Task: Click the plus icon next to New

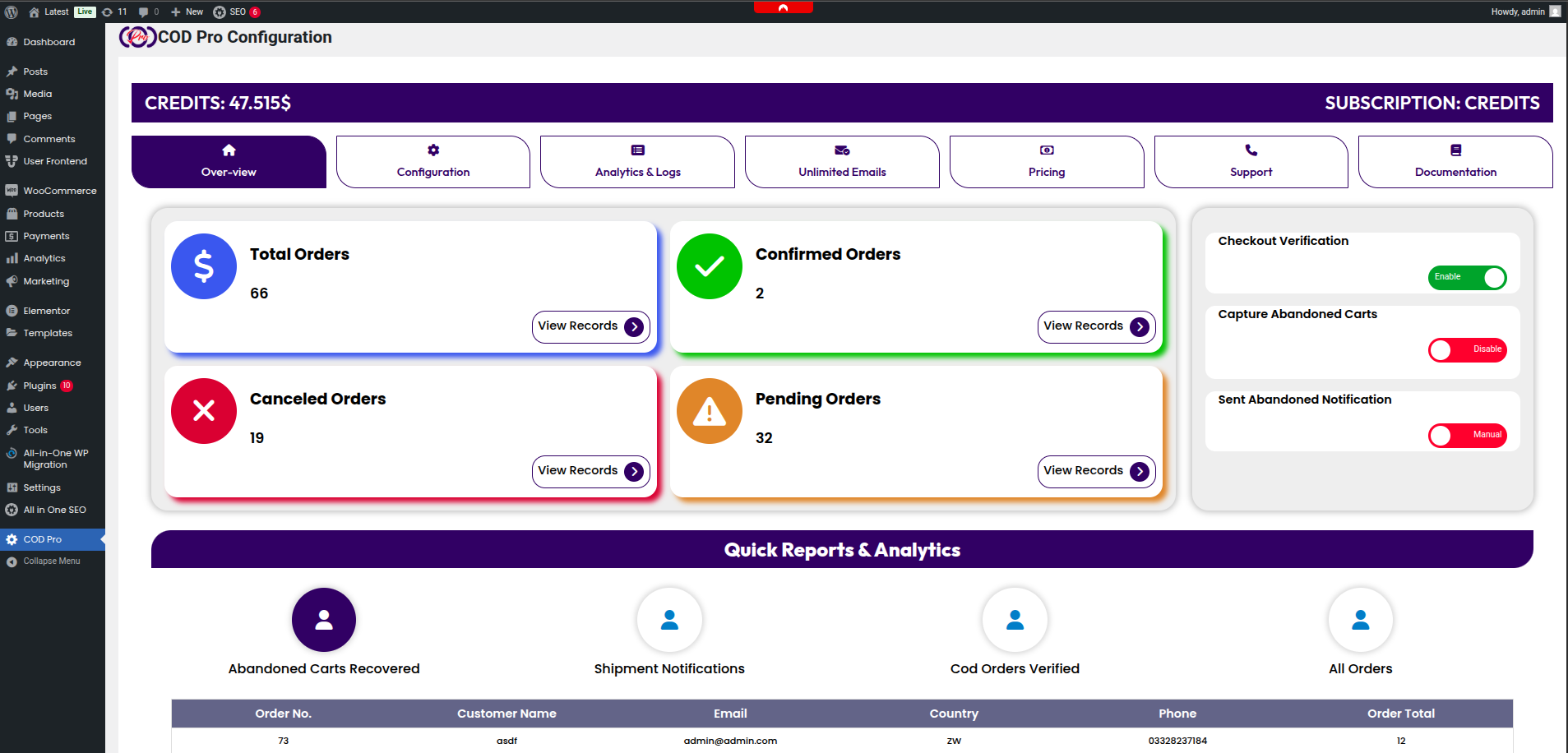Action: click(175, 12)
